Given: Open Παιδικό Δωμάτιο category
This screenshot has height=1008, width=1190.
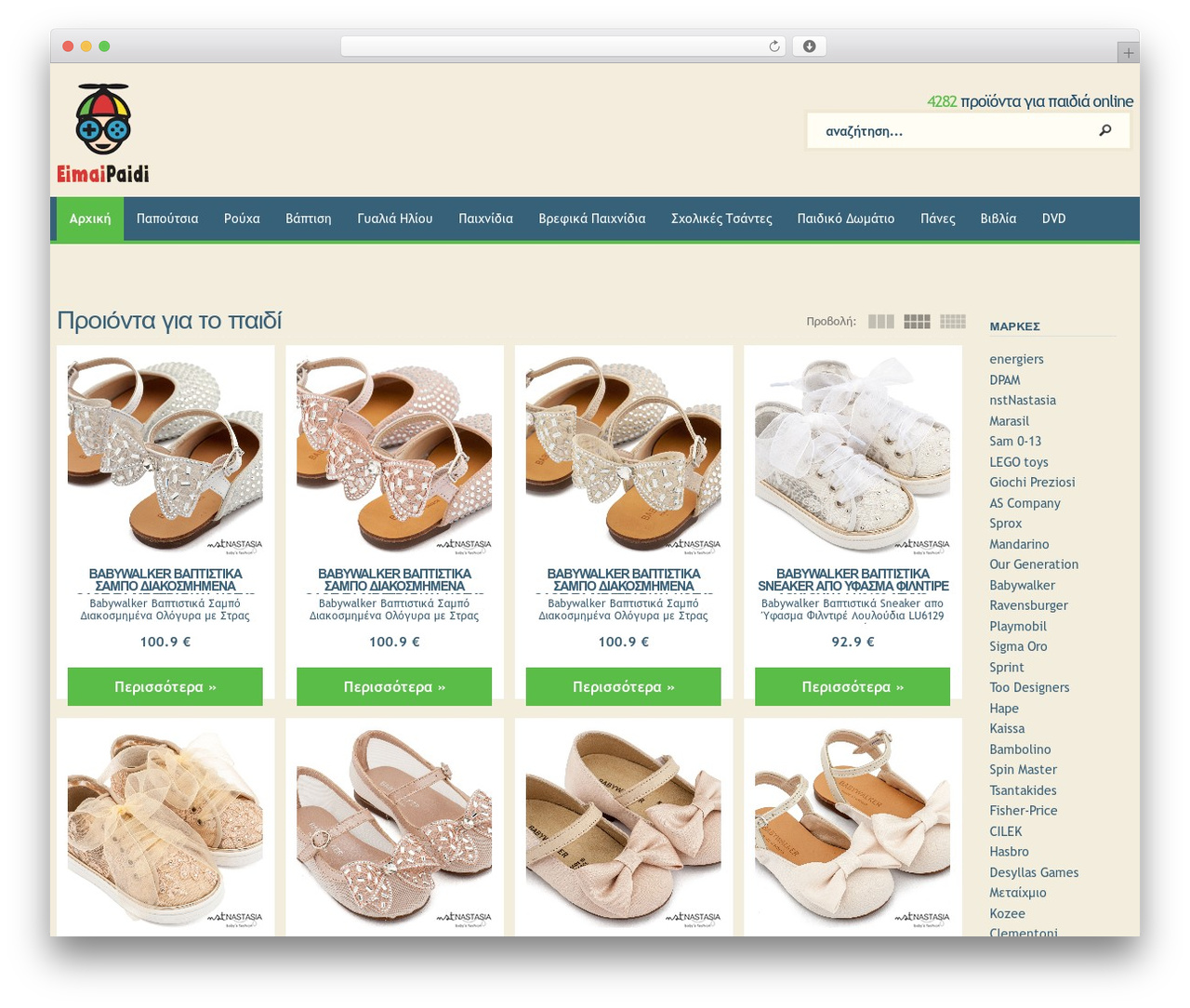Looking at the screenshot, I should point(846,219).
